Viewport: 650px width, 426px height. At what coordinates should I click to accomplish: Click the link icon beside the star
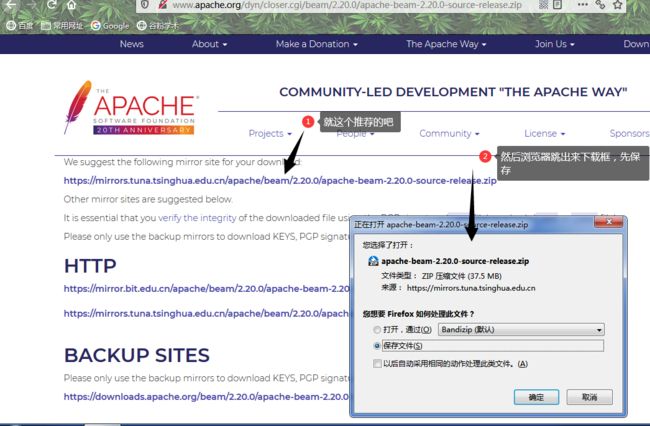pyautogui.click(x=600, y=5)
